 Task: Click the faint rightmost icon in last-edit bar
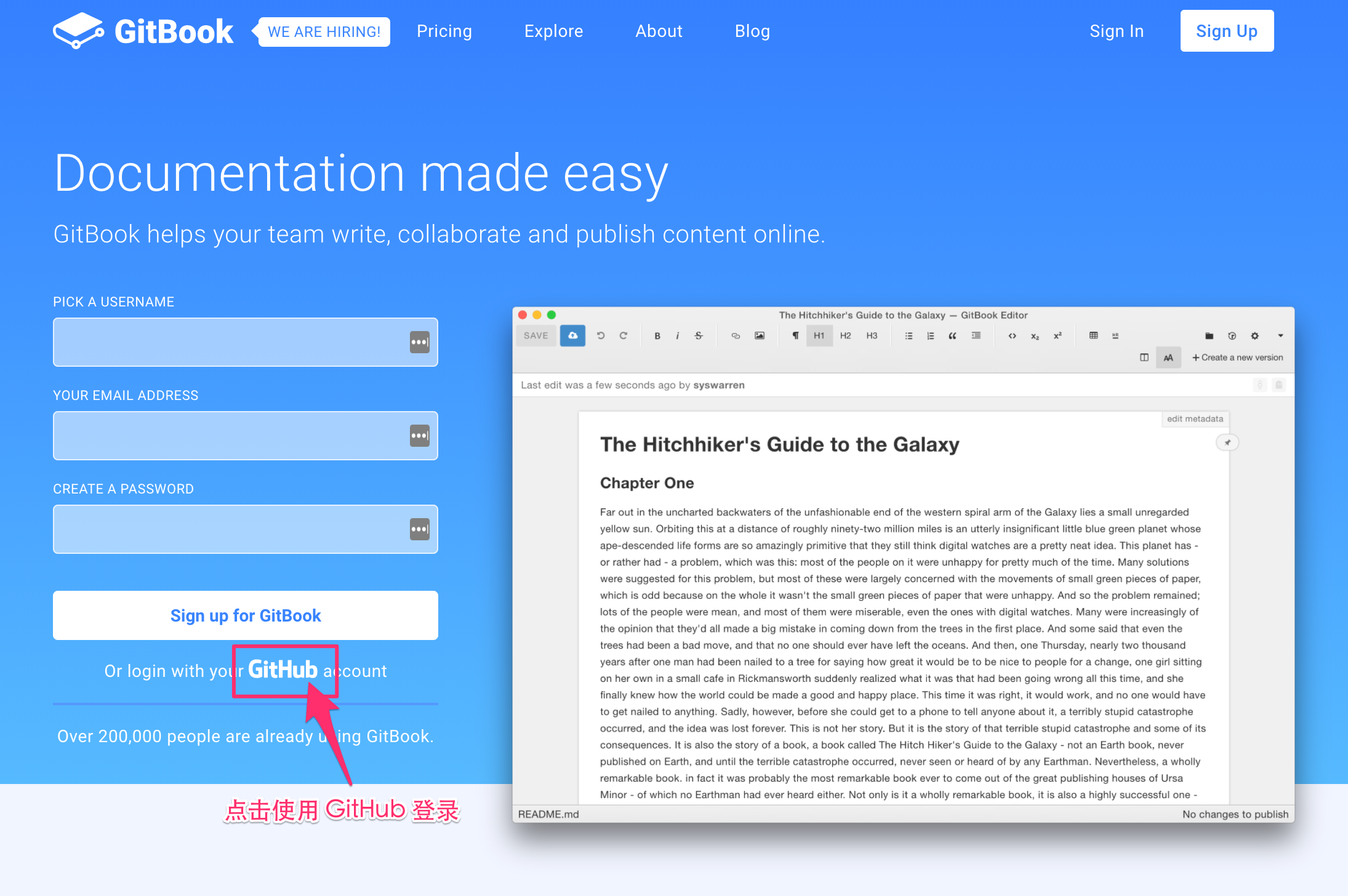click(x=1279, y=385)
